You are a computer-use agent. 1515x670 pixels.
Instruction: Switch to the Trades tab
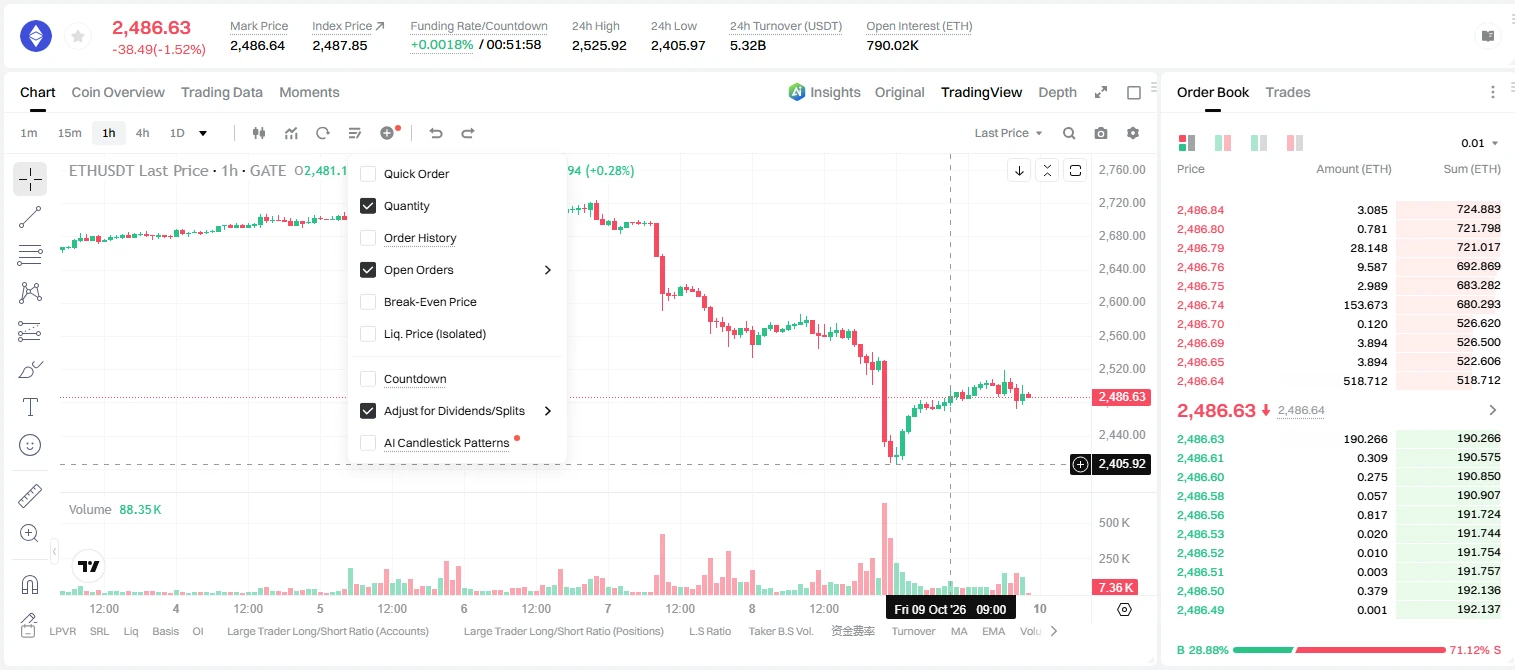[x=1288, y=92]
